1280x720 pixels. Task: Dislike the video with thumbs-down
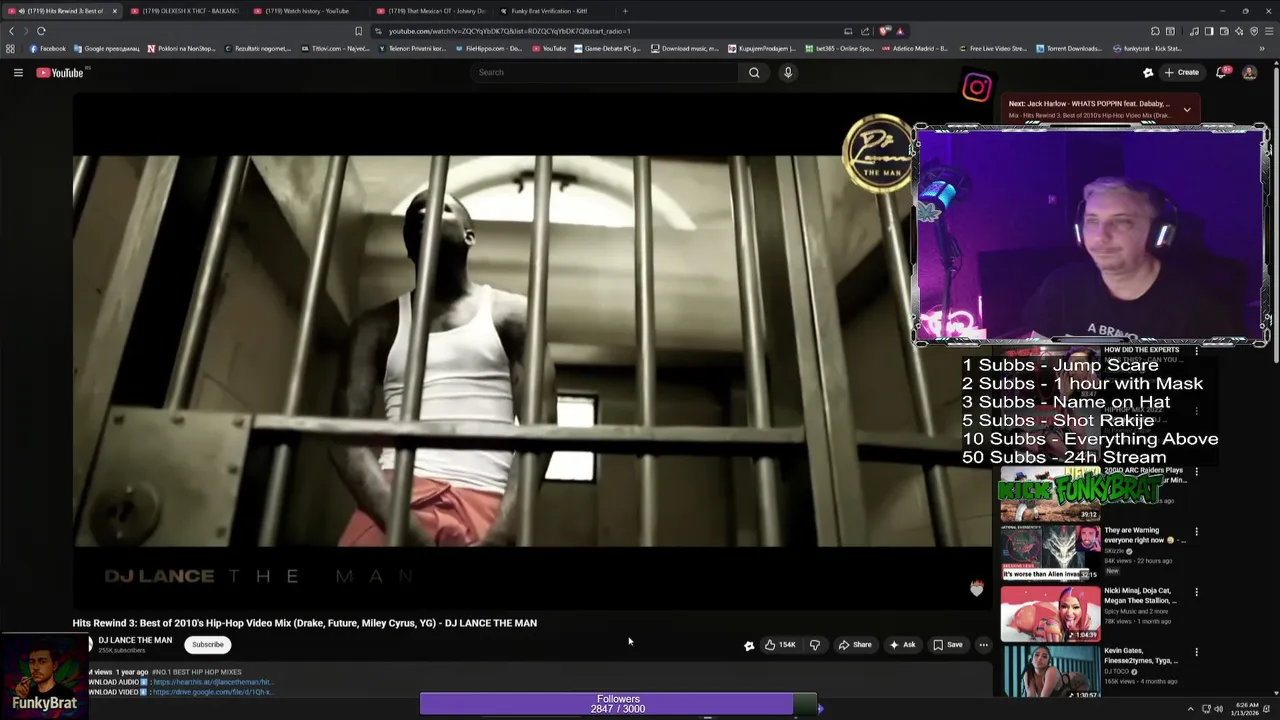[x=814, y=645]
